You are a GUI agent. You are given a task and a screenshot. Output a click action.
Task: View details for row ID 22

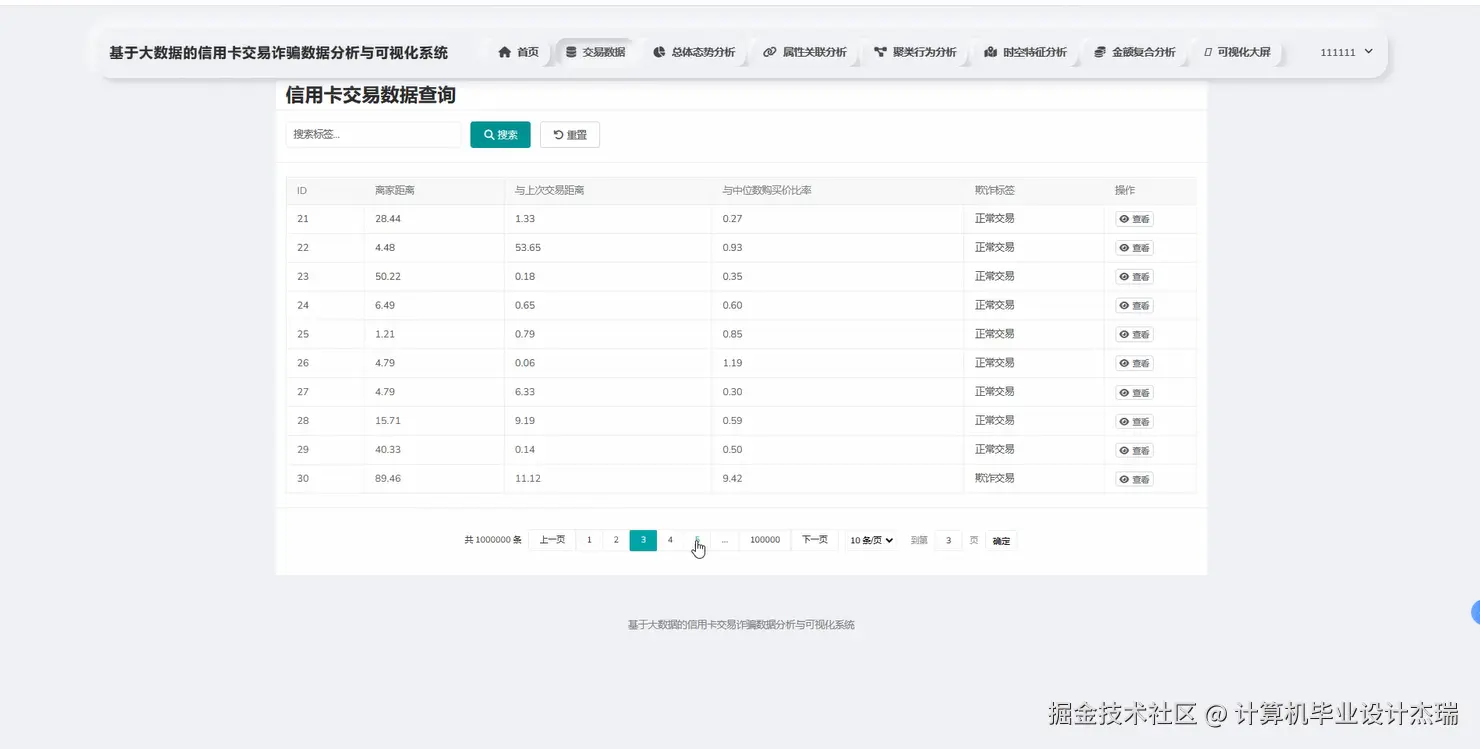pyautogui.click(x=1134, y=248)
